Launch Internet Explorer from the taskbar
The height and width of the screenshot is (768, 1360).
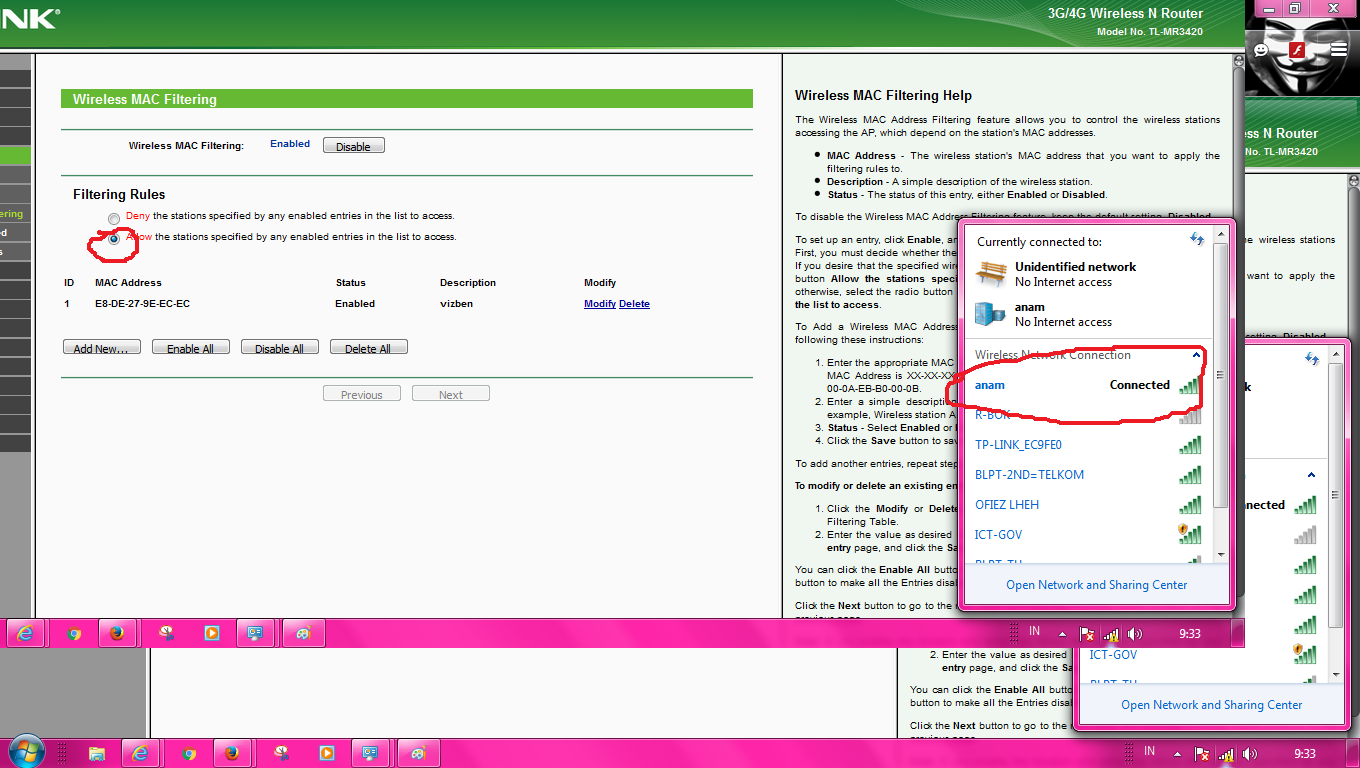coord(143,752)
